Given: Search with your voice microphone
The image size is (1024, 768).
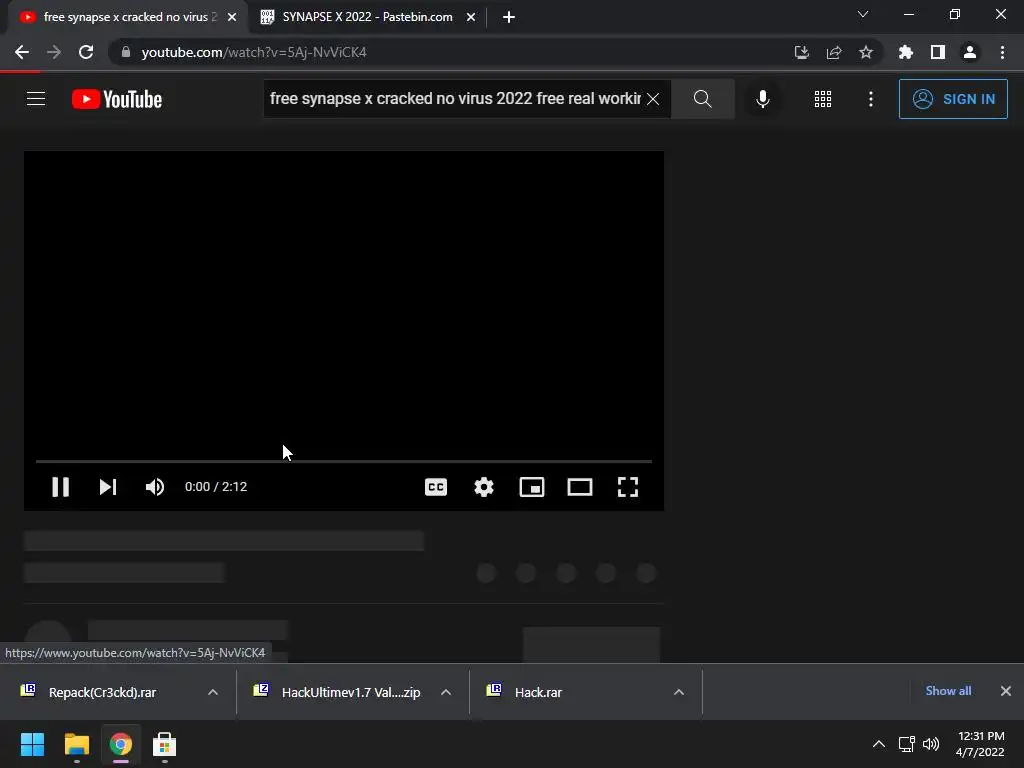Looking at the screenshot, I should pyautogui.click(x=762, y=99).
